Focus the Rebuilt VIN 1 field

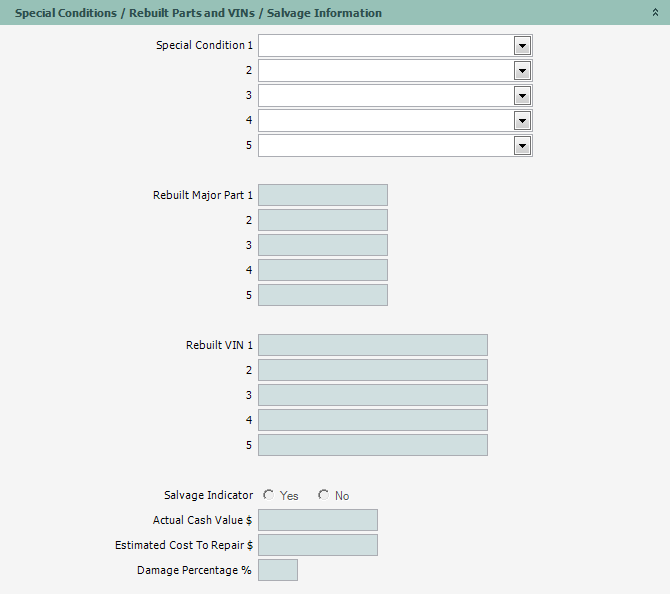point(373,345)
